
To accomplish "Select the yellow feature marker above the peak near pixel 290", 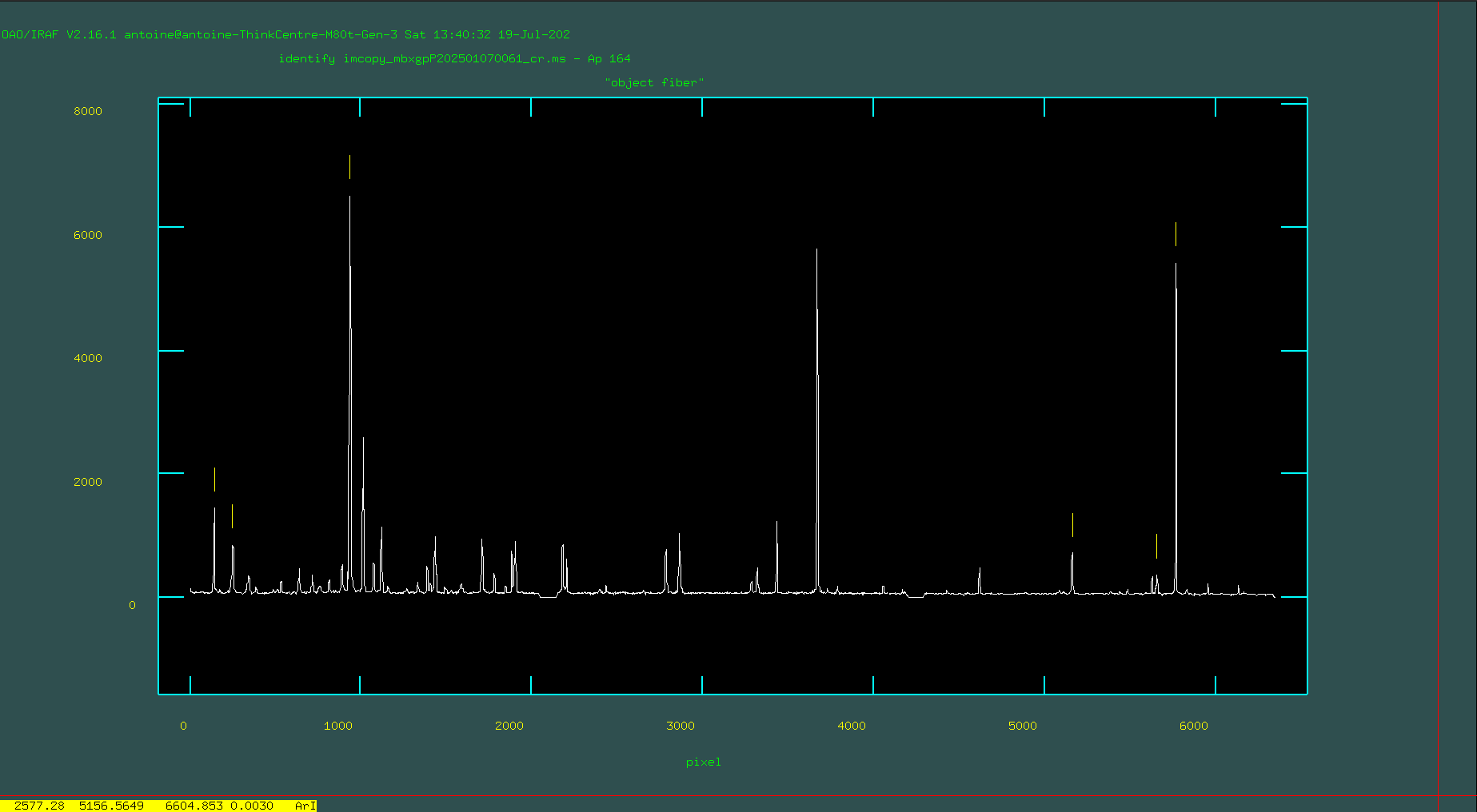I will [x=232, y=516].
